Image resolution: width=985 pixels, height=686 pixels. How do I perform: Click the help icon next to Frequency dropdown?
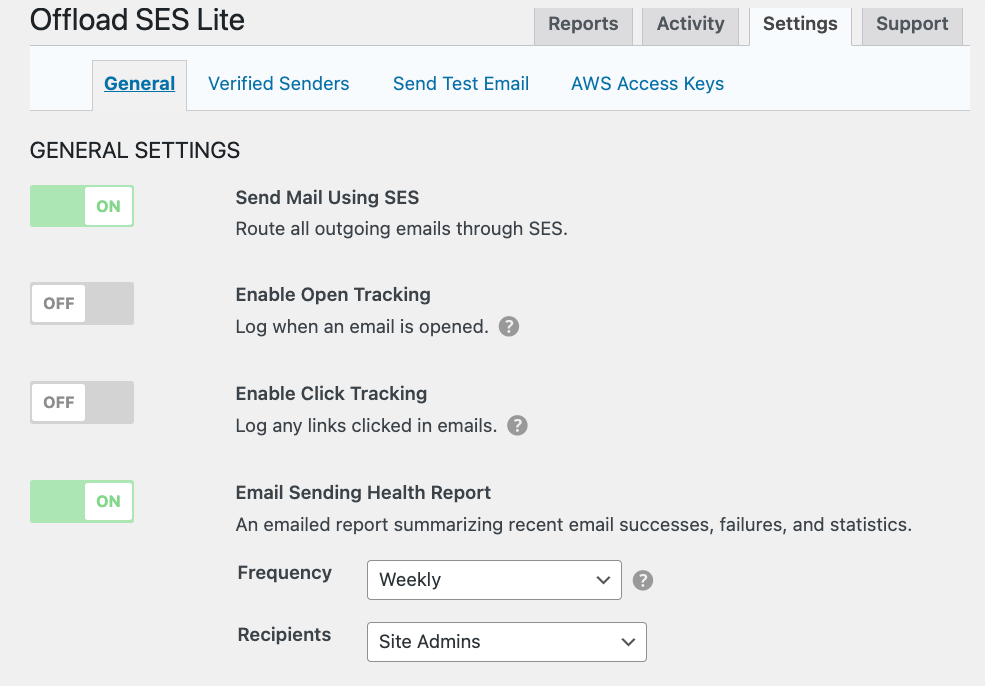coord(643,580)
